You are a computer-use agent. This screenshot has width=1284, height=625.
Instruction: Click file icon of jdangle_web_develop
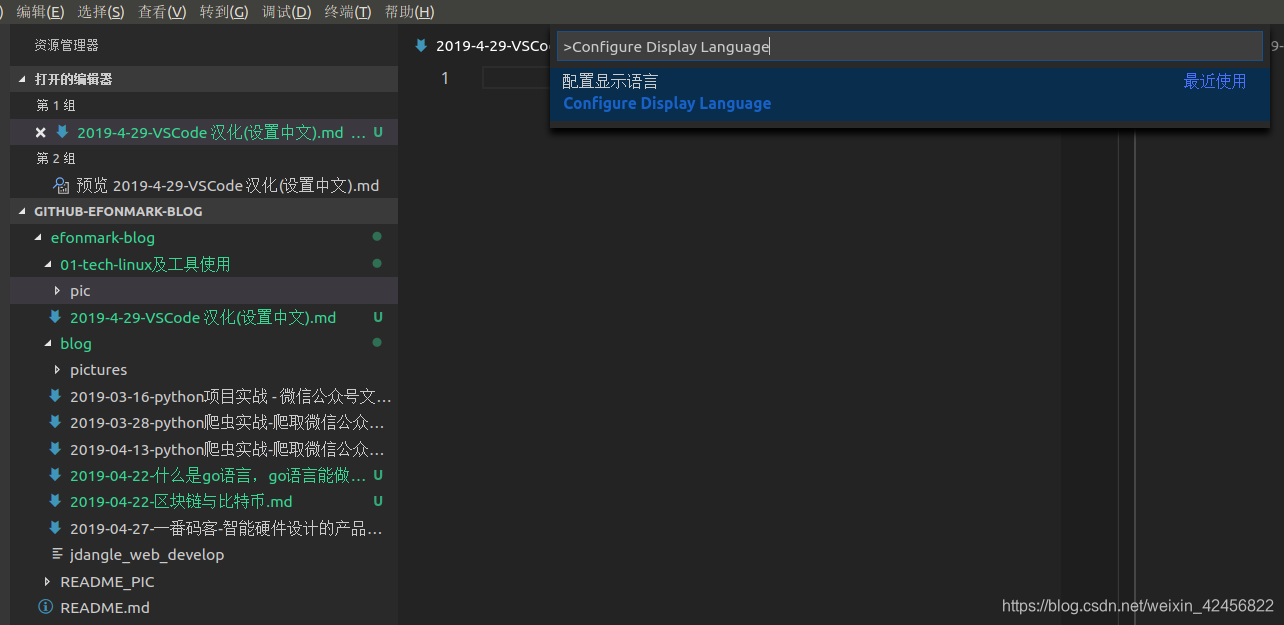57,555
